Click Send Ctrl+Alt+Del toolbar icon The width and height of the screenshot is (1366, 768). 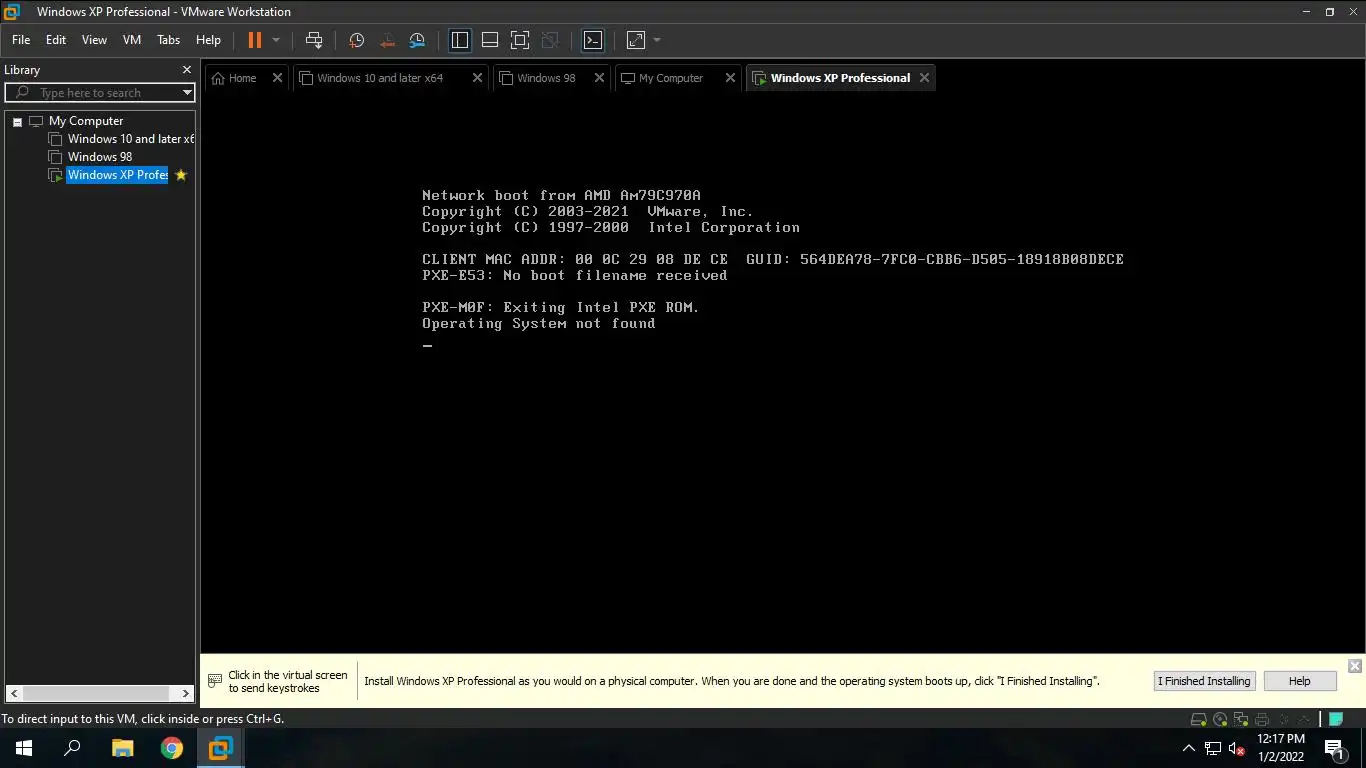click(x=314, y=40)
